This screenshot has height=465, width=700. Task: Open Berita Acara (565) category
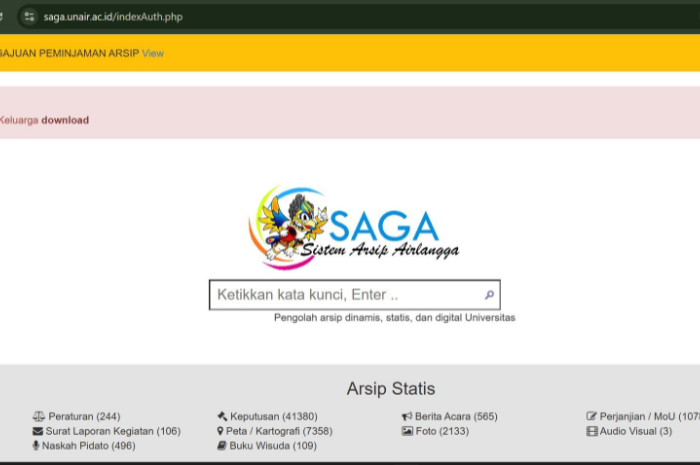[456, 416]
